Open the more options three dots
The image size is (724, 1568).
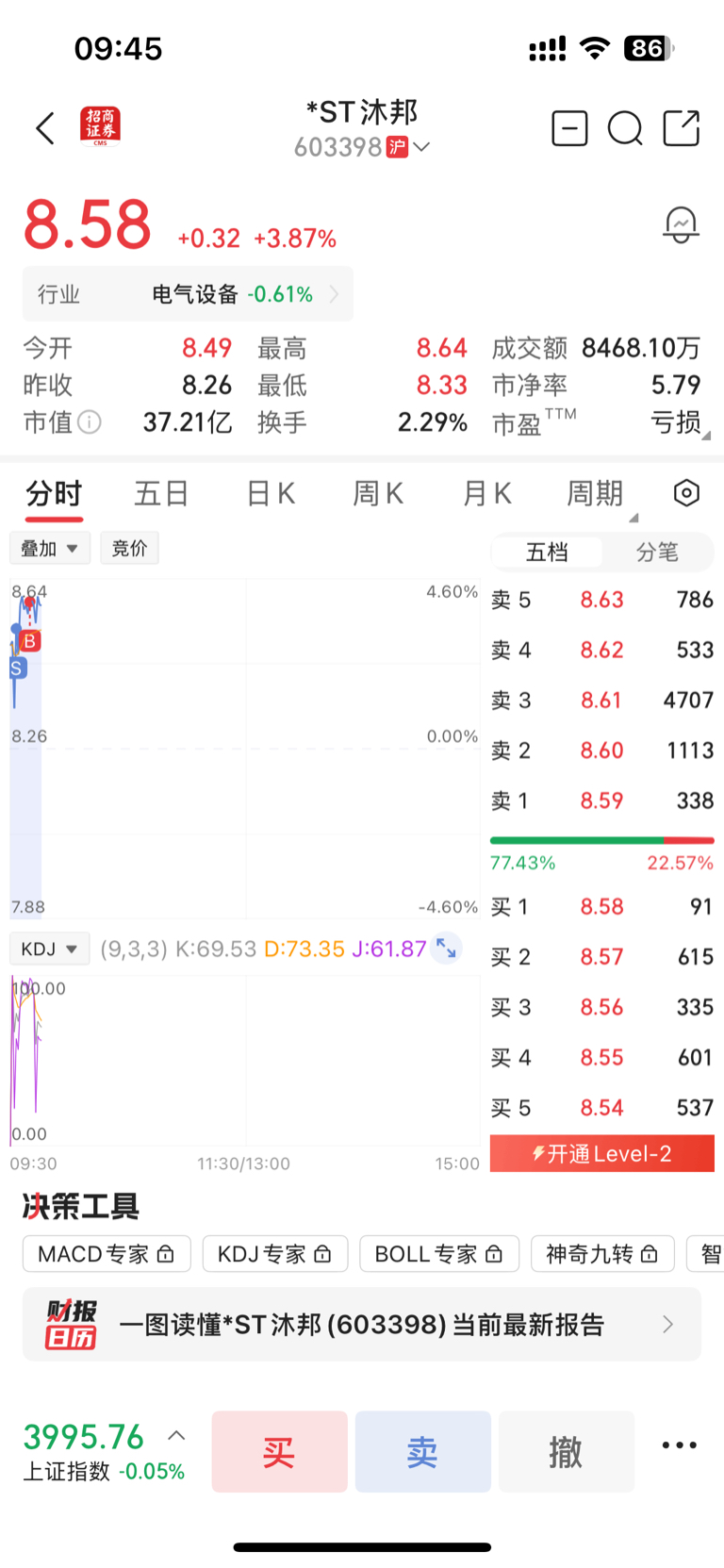point(679,1445)
